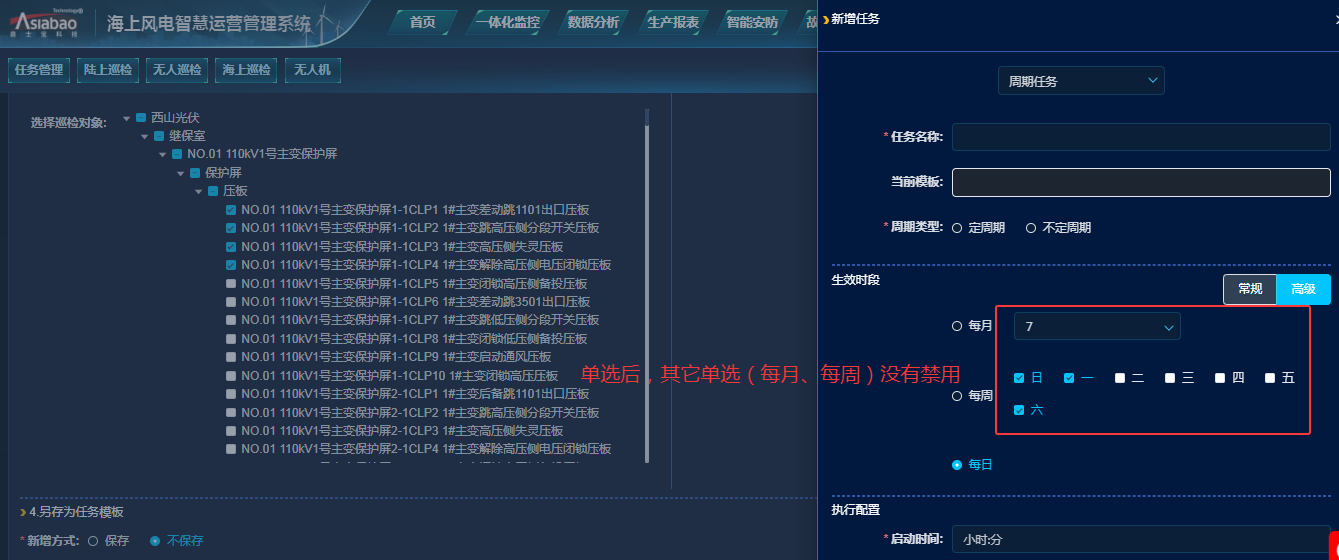Toggle the 保护屏 node checkbox
1339x560 pixels.
(195, 173)
